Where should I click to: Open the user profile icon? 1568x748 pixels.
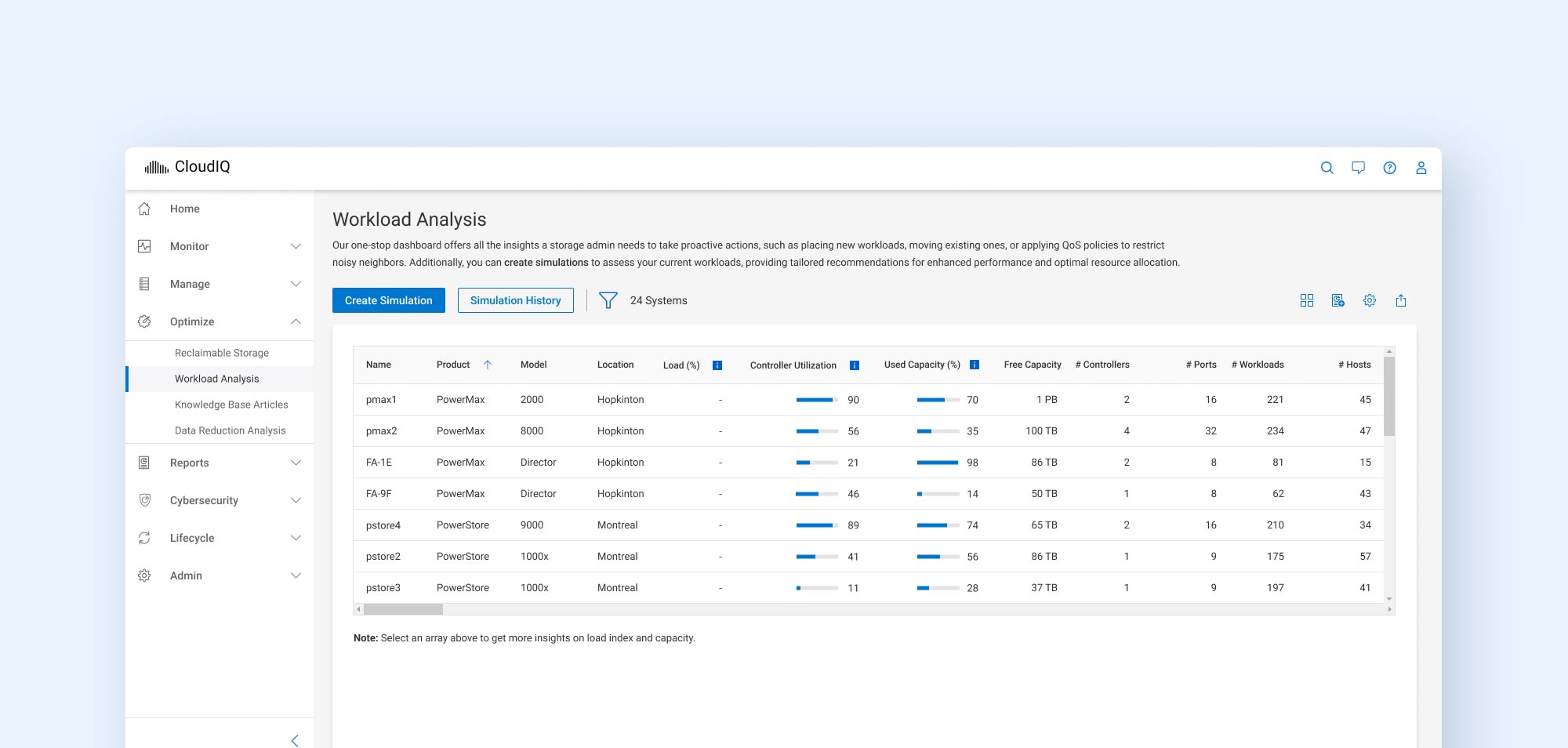coord(1421,168)
